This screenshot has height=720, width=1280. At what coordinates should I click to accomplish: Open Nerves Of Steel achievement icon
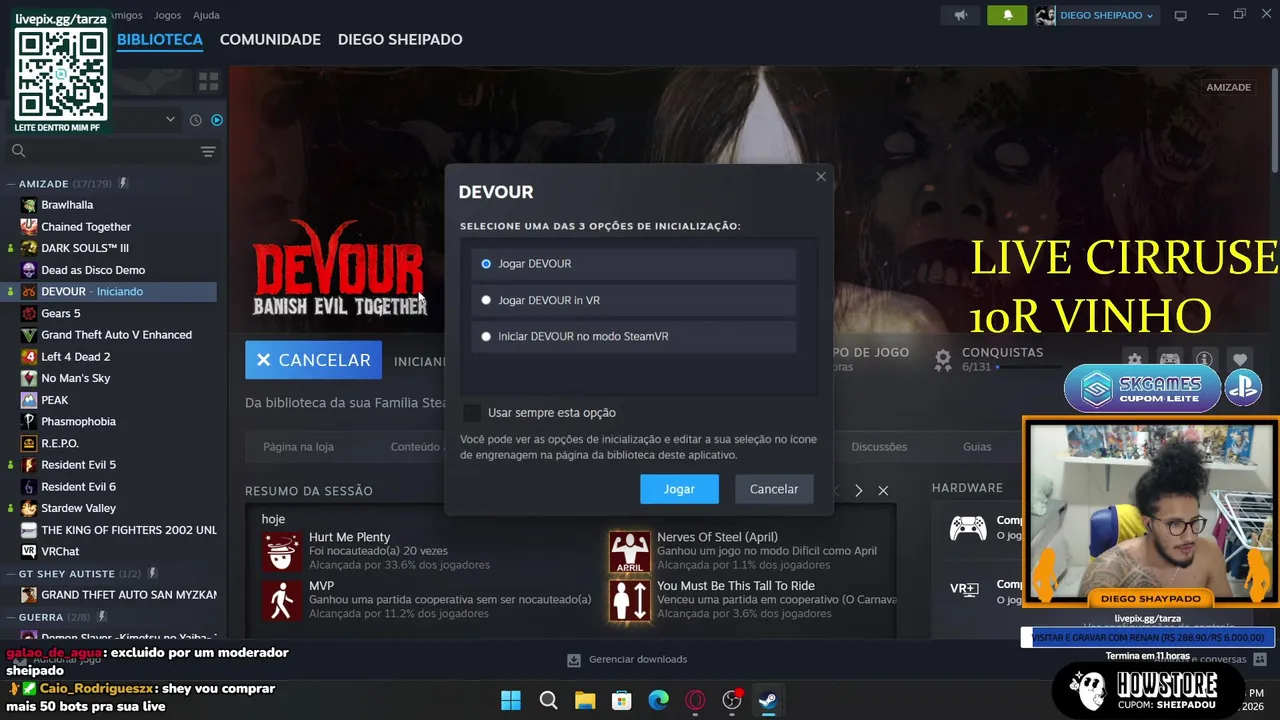[x=630, y=551]
